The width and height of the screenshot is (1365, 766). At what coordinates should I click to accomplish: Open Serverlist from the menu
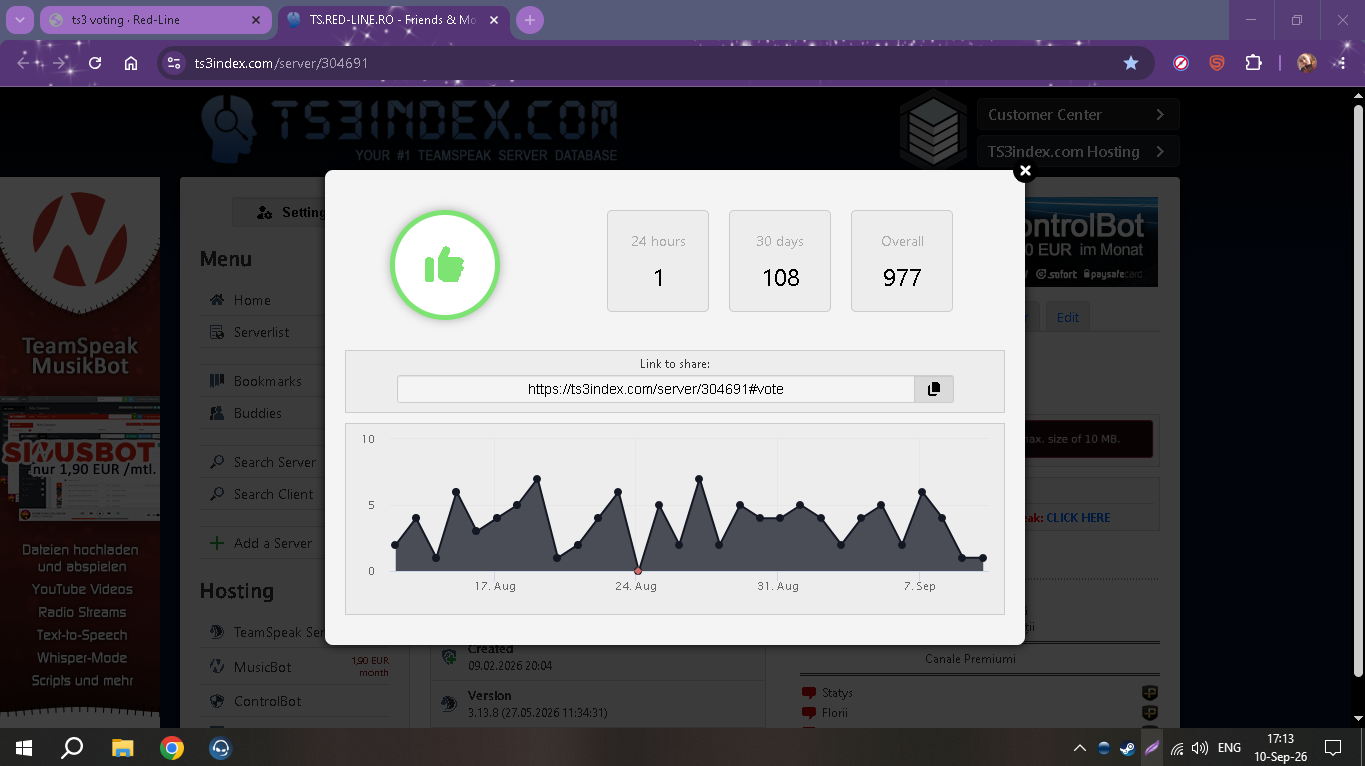[261, 332]
